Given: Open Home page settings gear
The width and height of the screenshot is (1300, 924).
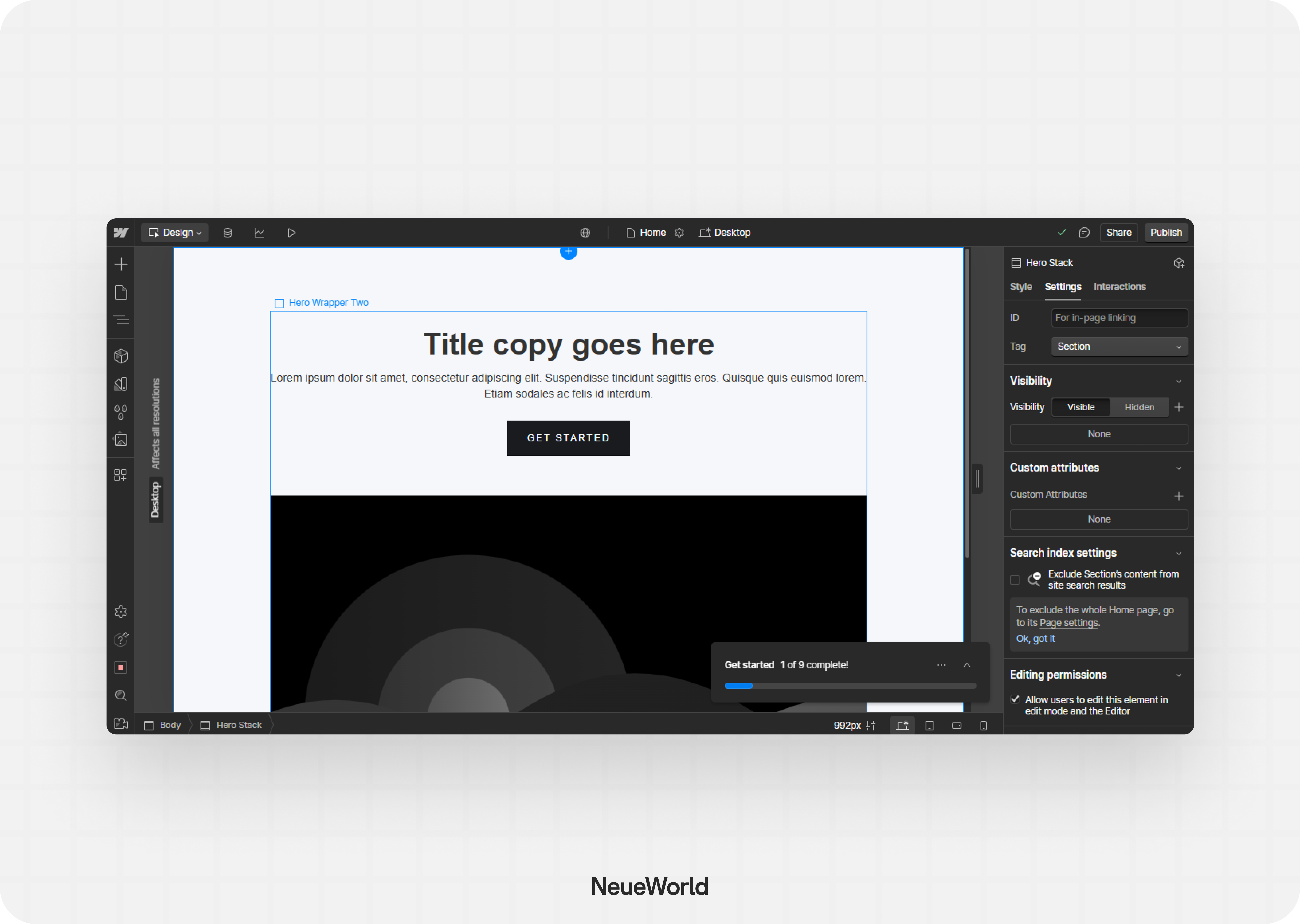Looking at the screenshot, I should point(679,233).
